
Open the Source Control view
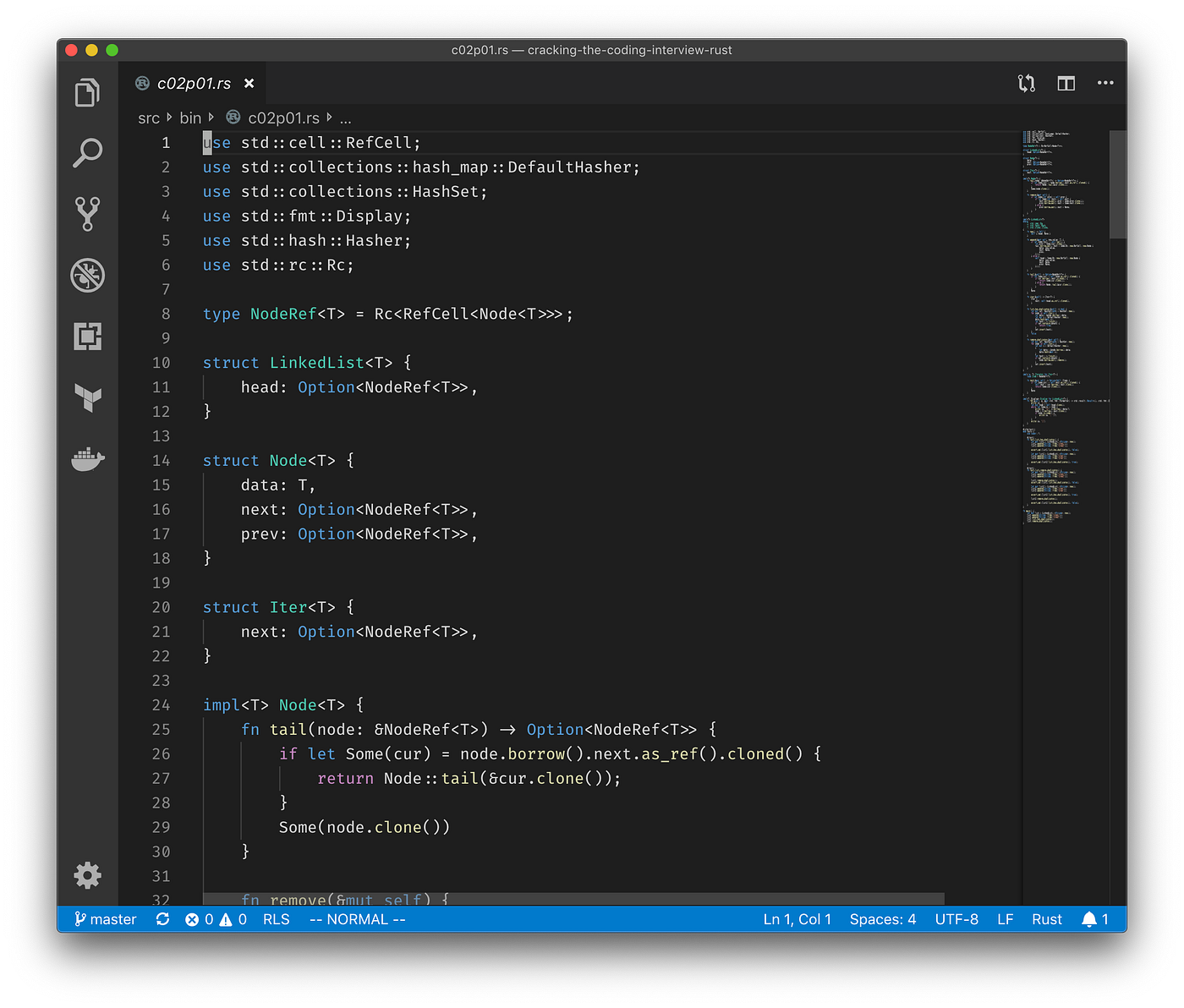click(87, 214)
